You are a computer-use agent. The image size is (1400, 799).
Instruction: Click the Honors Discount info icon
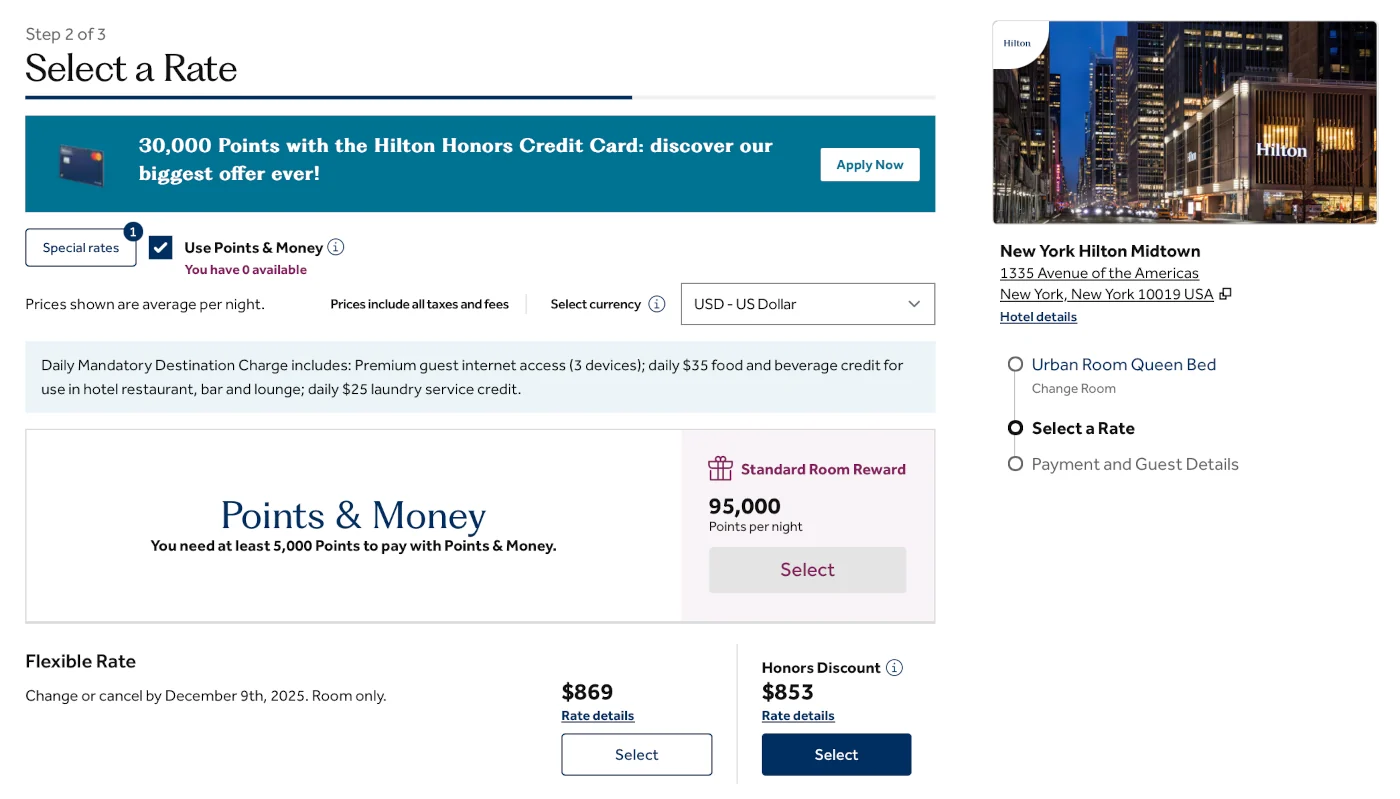tap(894, 667)
